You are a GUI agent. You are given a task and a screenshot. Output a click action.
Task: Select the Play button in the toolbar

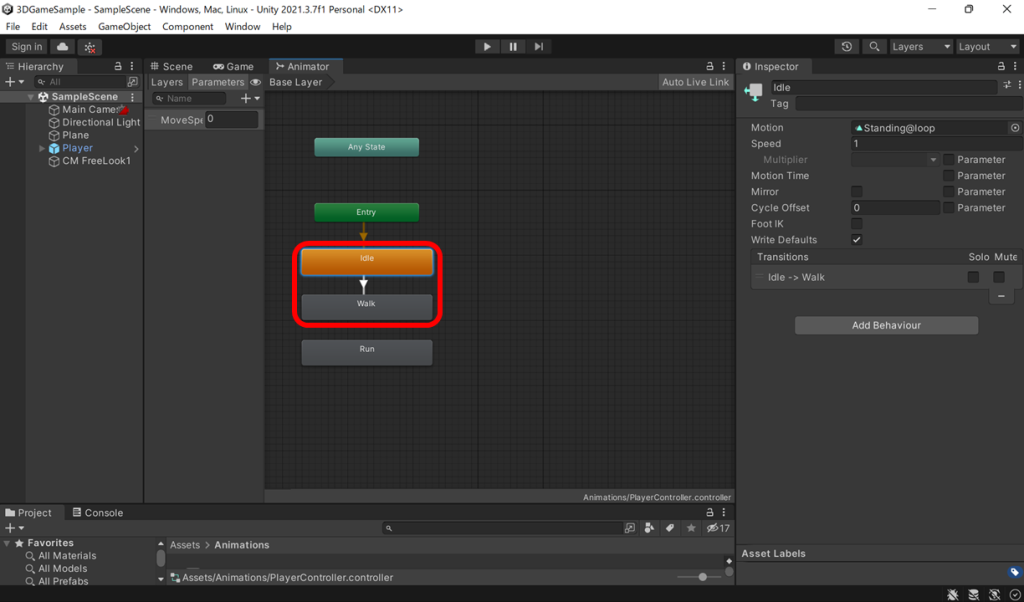pos(487,46)
